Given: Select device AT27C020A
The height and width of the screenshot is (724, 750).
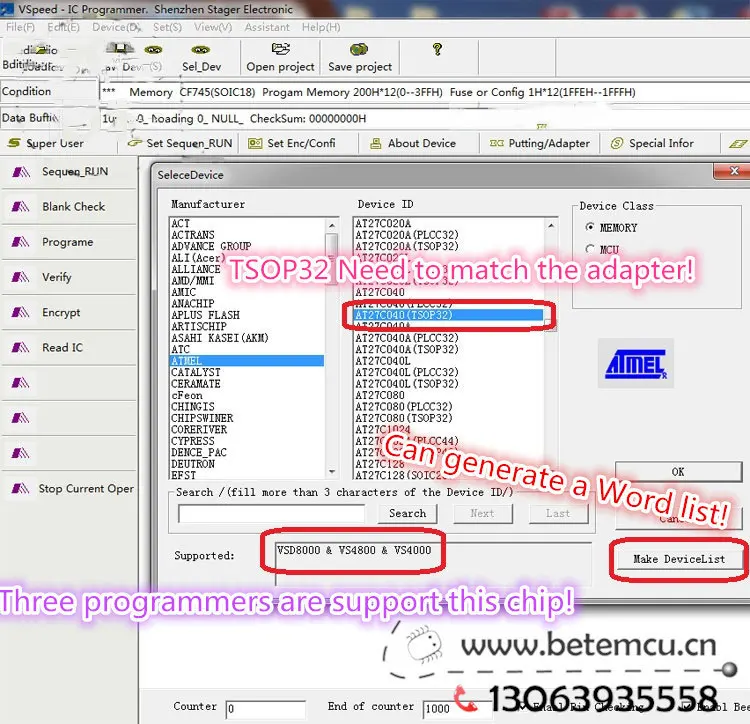Looking at the screenshot, I should [x=383, y=223].
